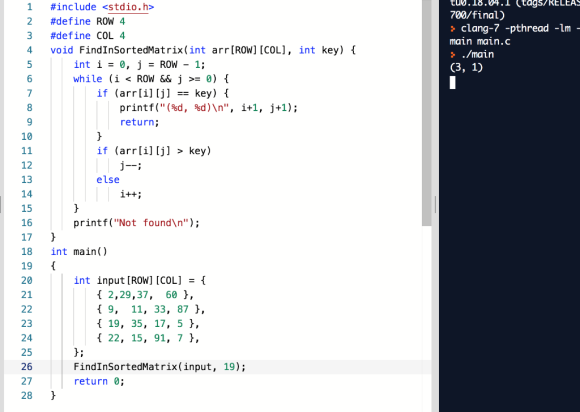Screen dimensions: 580x412
Task: Click the printf format string on line 8
Action: pos(195,108)
